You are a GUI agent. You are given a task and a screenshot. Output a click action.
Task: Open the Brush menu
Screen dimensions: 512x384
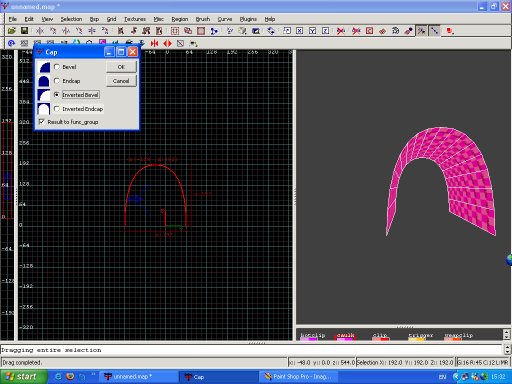pyautogui.click(x=203, y=19)
